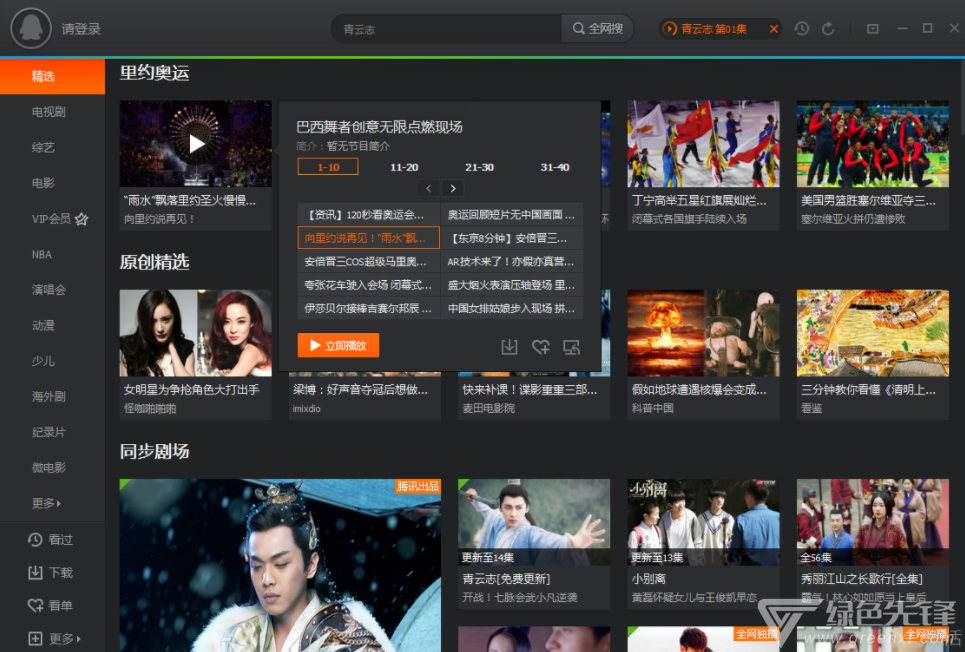Select the 21-30 episode range tab
This screenshot has height=652, width=965.
[x=479, y=167]
